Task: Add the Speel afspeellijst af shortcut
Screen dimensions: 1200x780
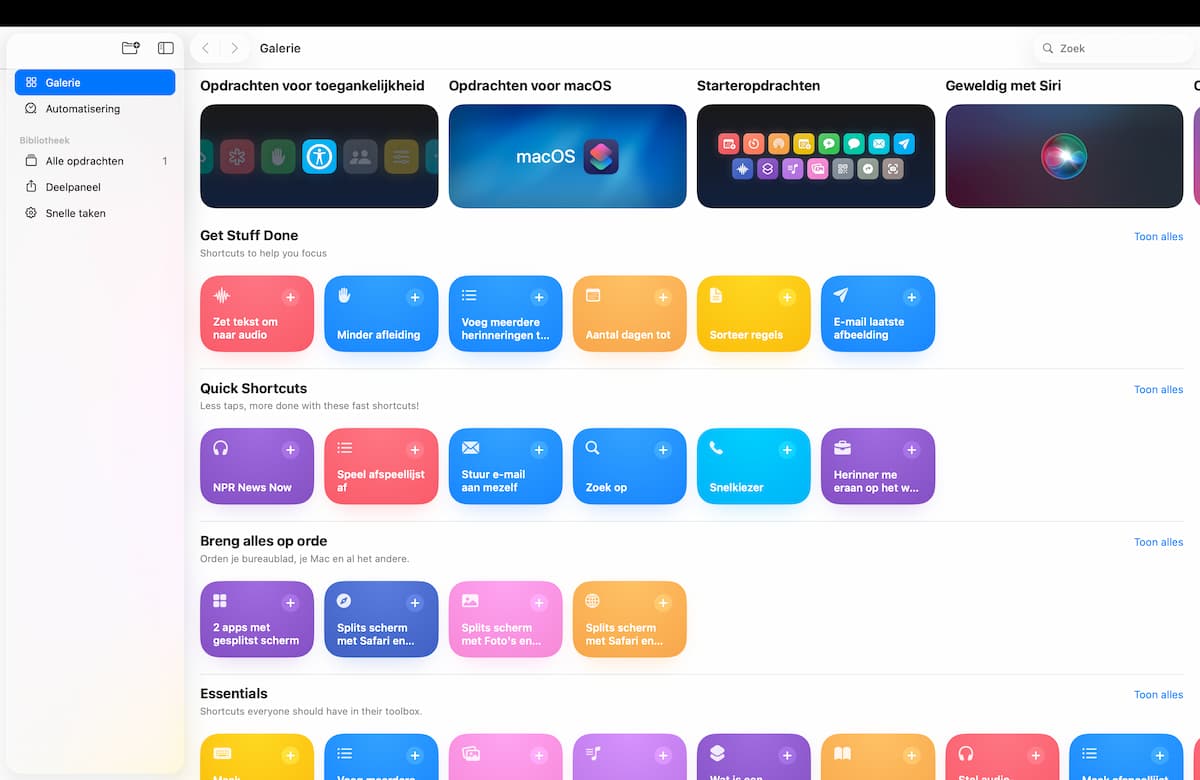Action: click(414, 450)
